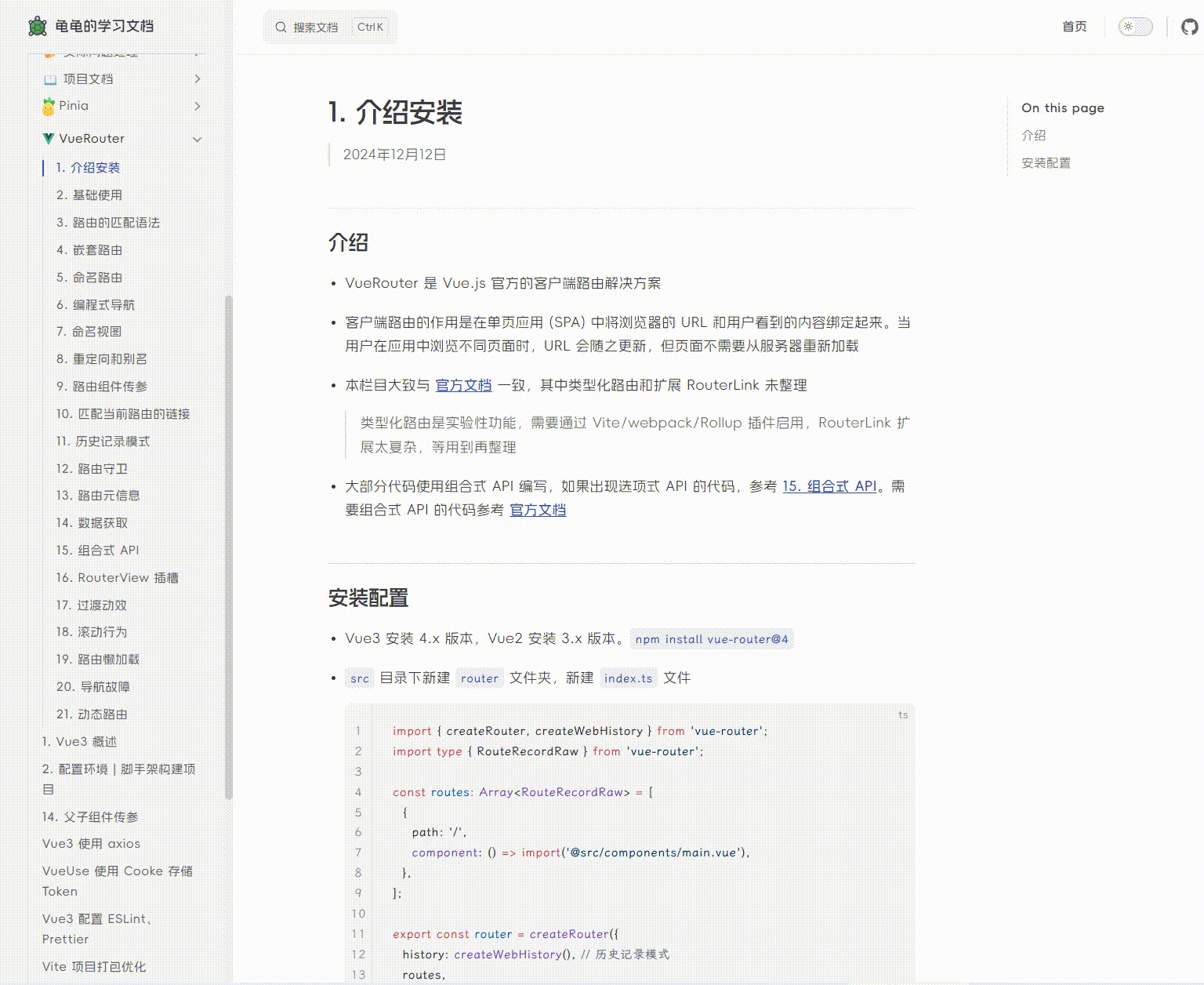Open the 官方文档 link in the content
Image resolution: width=1204 pixels, height=985 pixels.
tap(462, 385)
